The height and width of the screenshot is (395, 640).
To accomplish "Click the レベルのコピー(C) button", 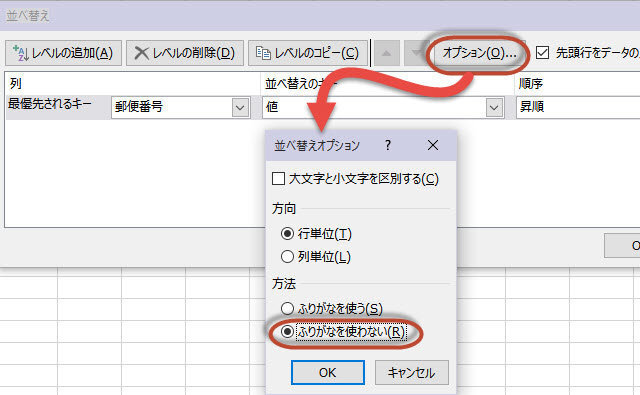I will (x=308, y=53).
